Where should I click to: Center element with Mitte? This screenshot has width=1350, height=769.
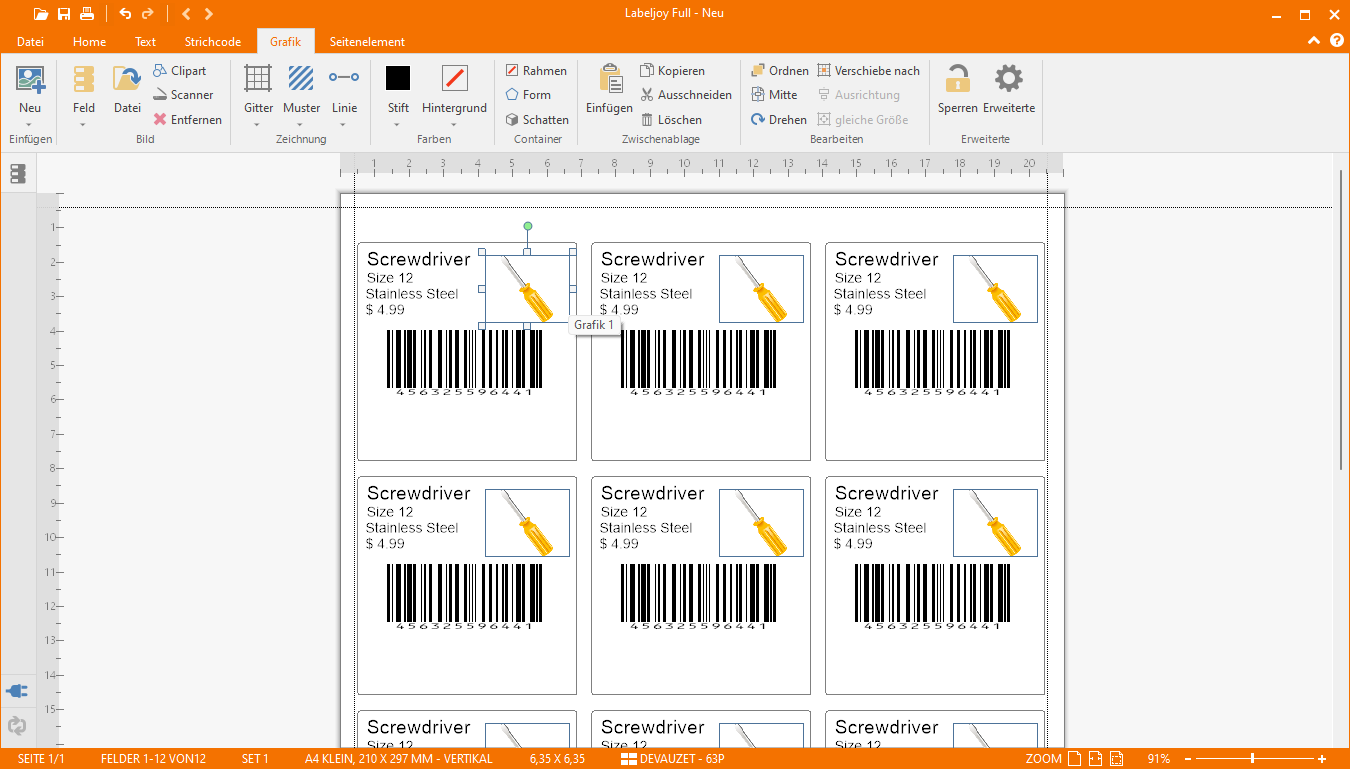pos(774,95)
